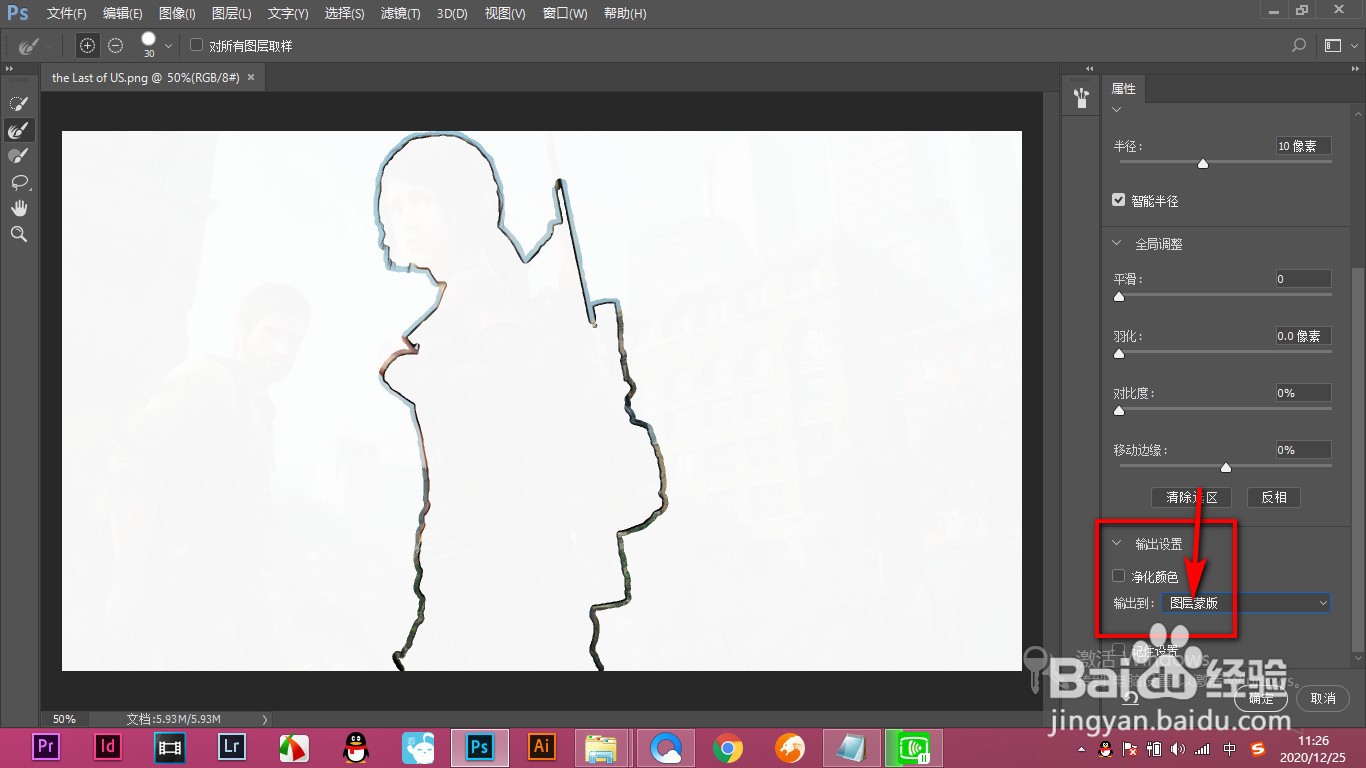This screenshot has width=1366, height=768.
Task: Click the 反相 button
Action: click(x=1274, y=497)
